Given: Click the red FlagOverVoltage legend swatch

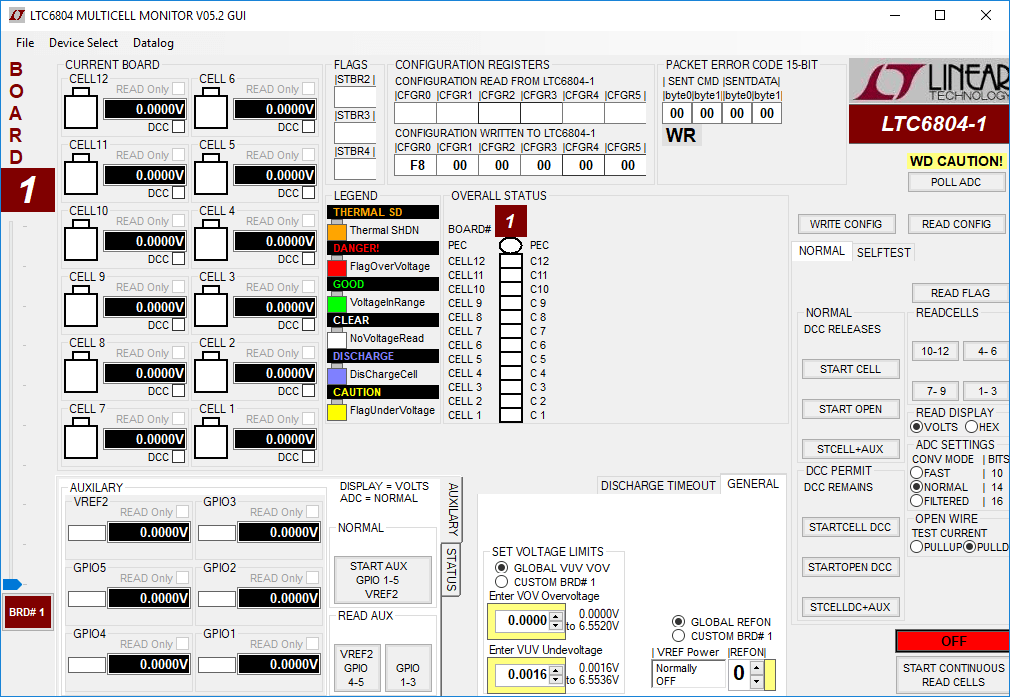Looking at the screenshot, I should (337, 267).
